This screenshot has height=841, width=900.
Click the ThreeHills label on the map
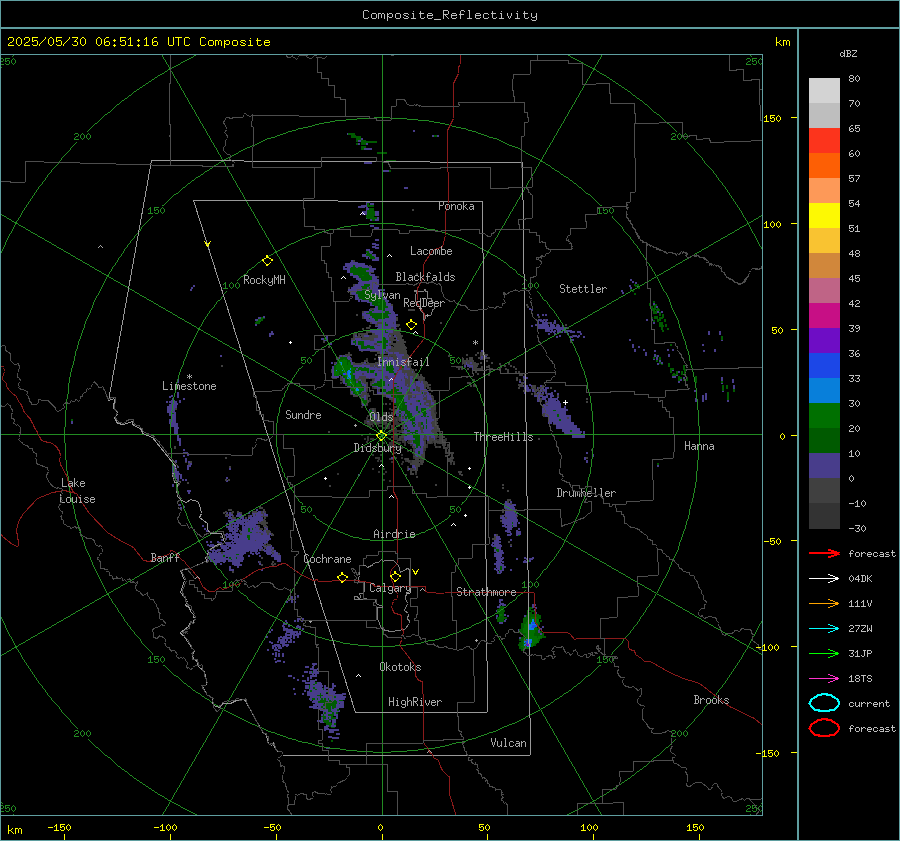click(503, 437)
